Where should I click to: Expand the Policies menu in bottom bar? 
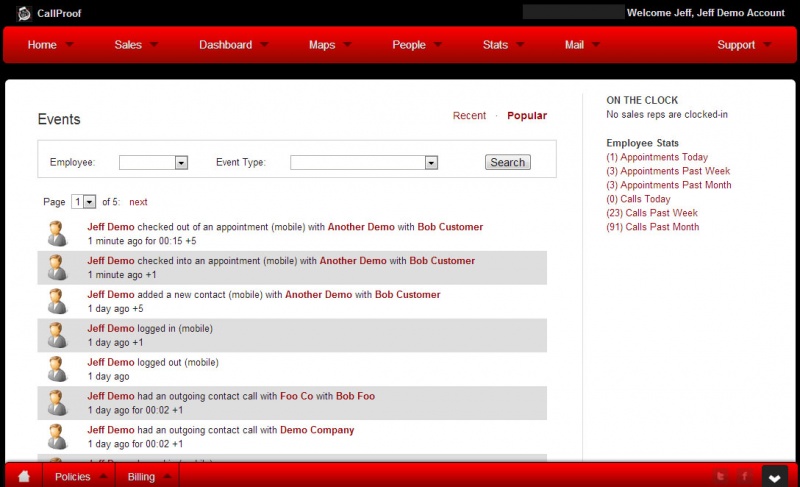click(80, 477)
